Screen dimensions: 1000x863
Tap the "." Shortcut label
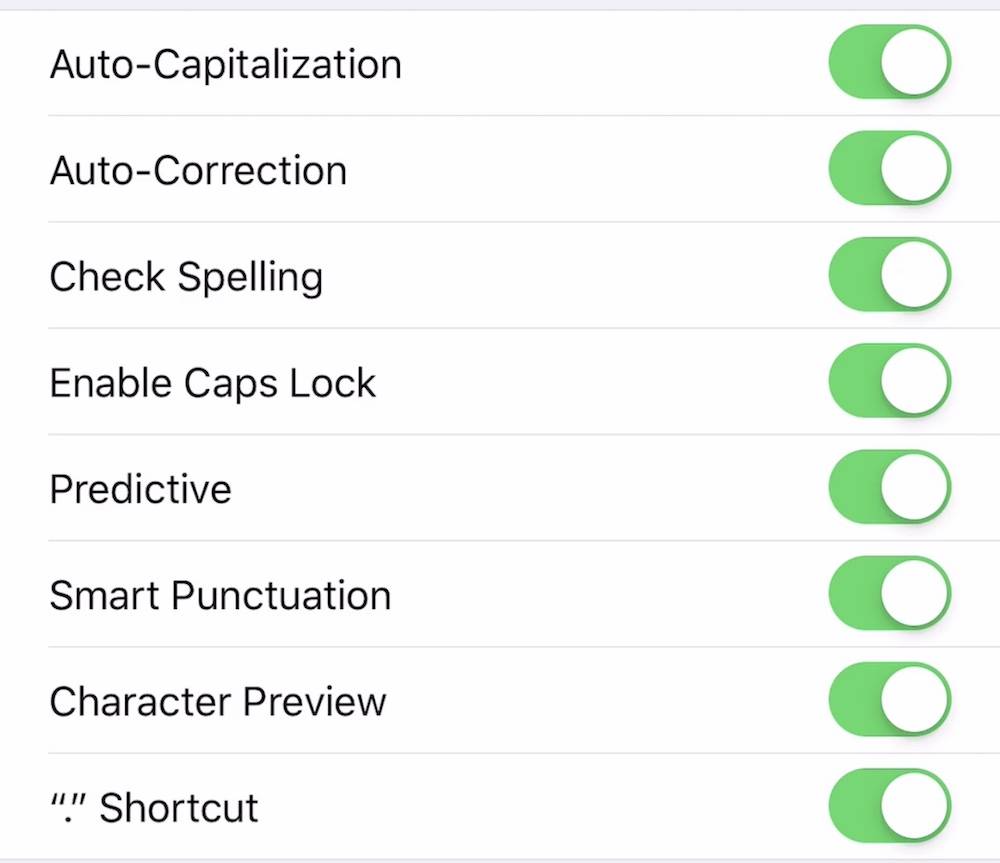point(153,806)
